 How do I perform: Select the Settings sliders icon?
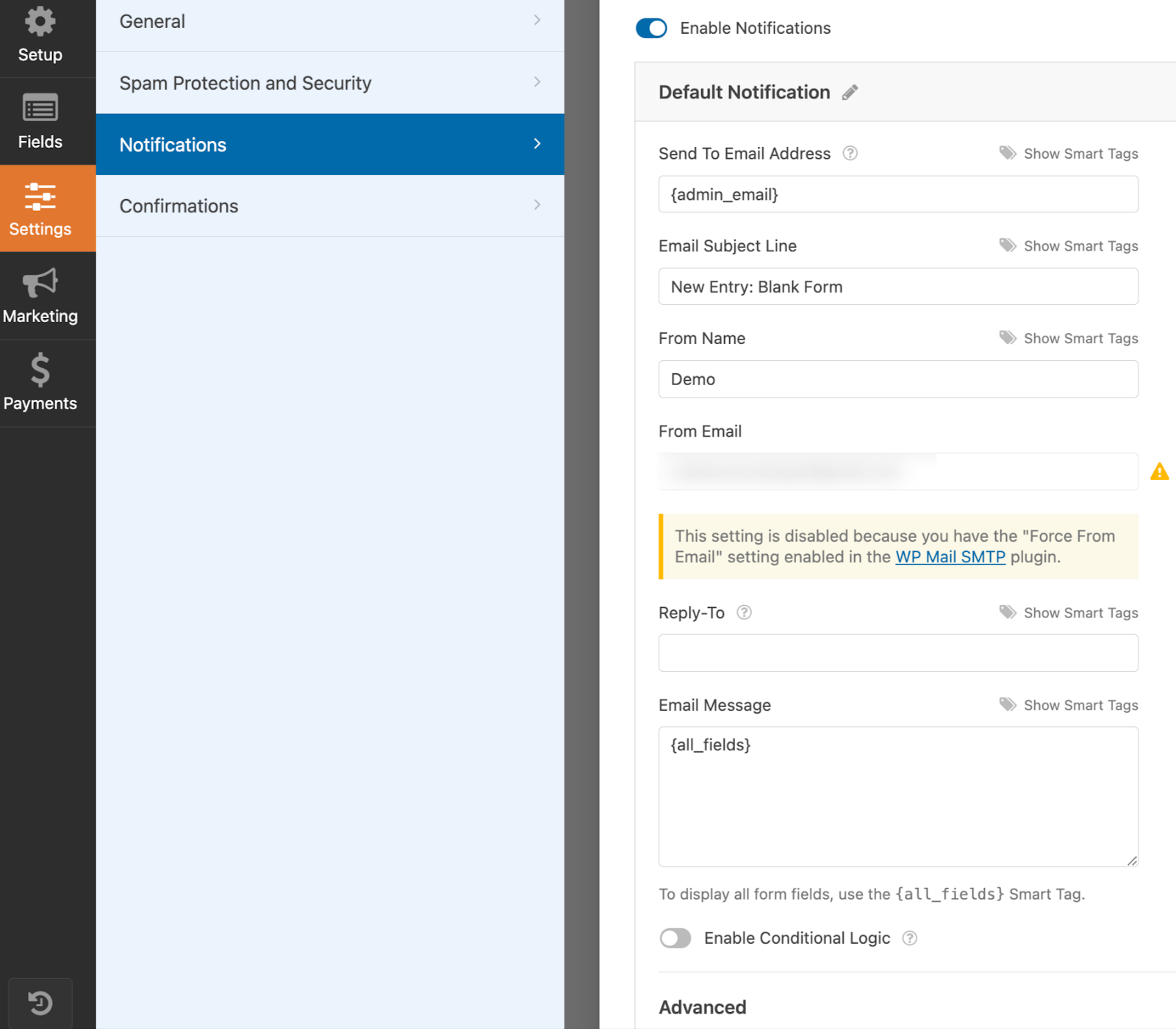coord(40,196)
